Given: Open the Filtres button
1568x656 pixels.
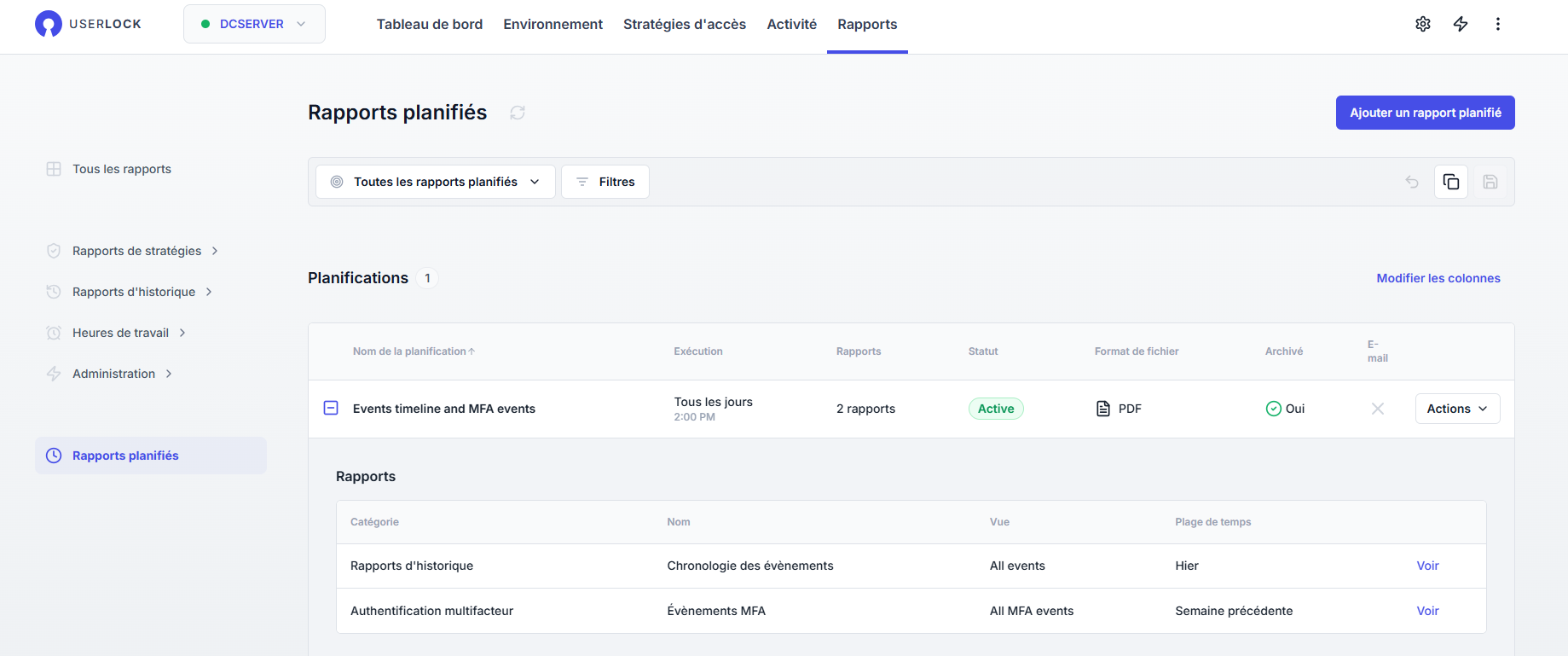Looking at the screenshot, I should 605,182.
